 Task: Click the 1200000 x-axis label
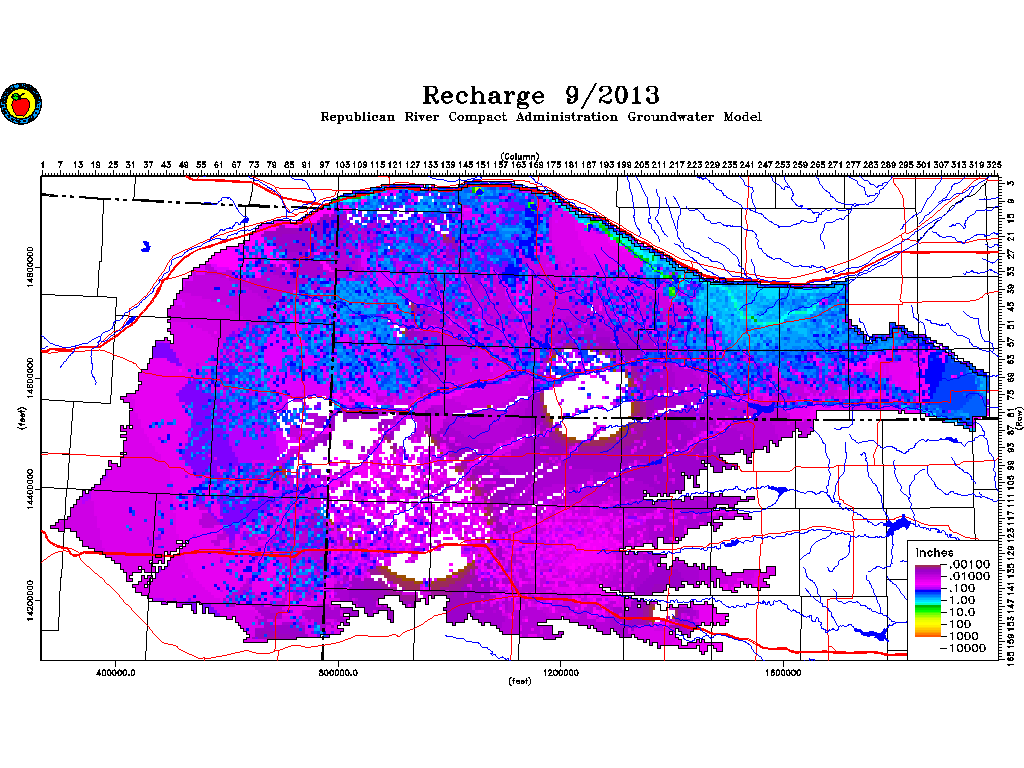click(560, 672)
